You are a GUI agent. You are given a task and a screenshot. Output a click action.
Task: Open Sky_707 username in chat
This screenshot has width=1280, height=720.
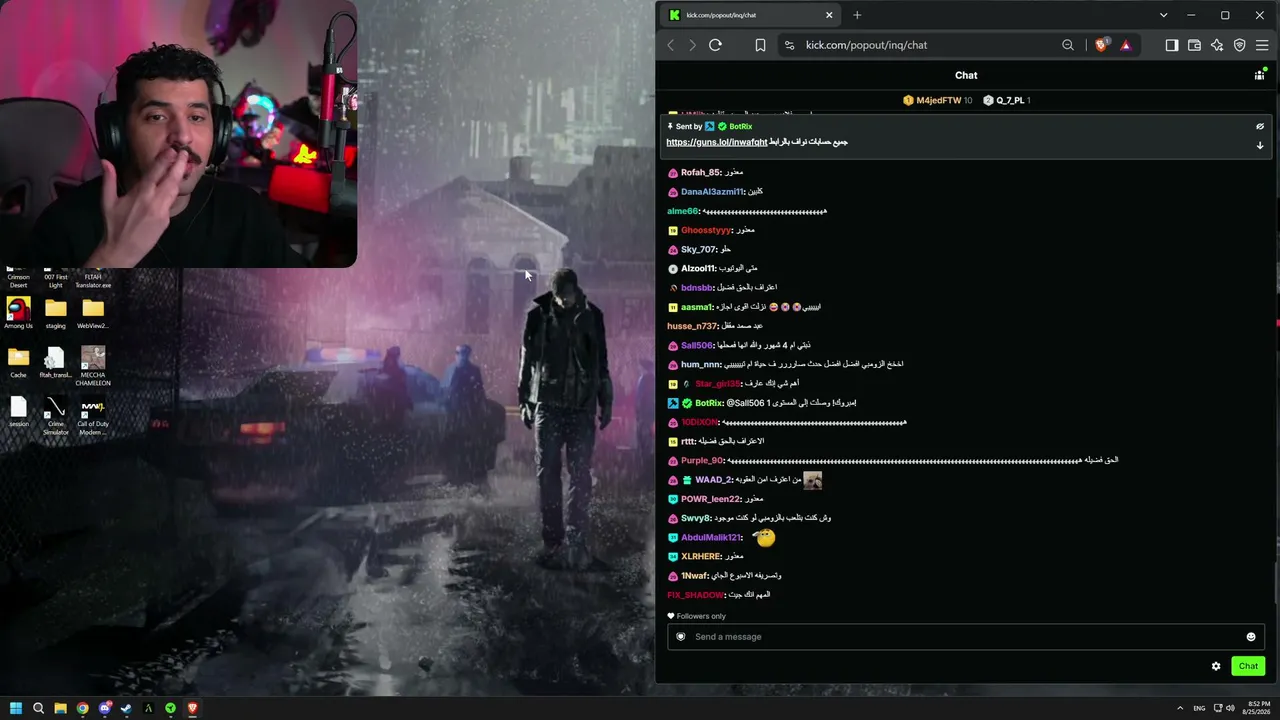pos(699,249)
